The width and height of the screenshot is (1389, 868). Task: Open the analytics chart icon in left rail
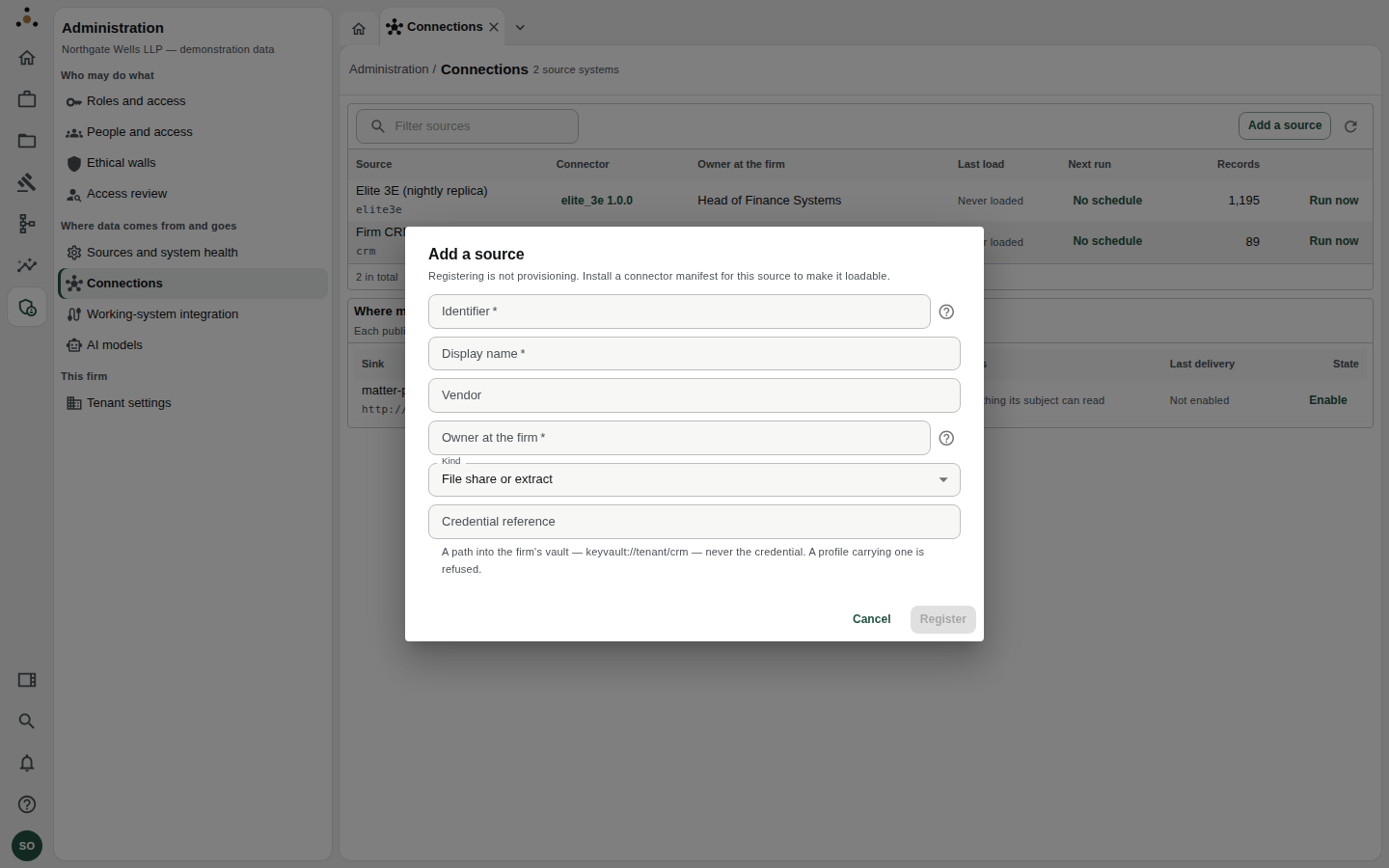[x=27, y=265]
